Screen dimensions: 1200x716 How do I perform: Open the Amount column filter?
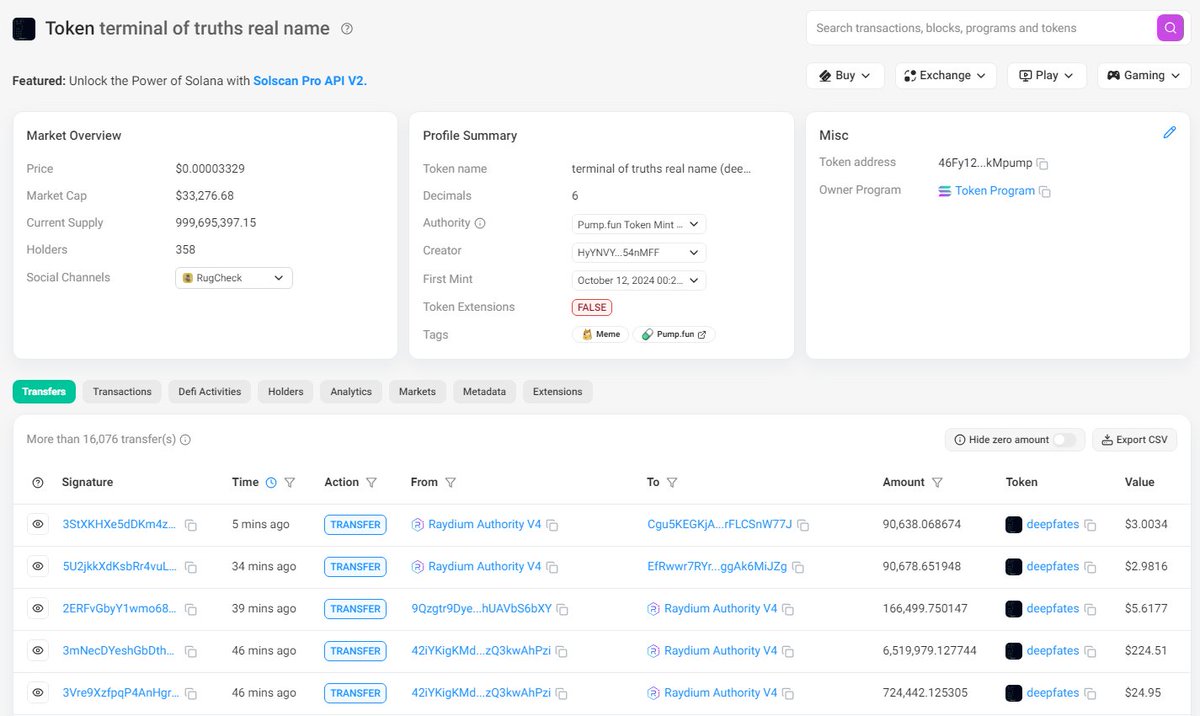937,483
